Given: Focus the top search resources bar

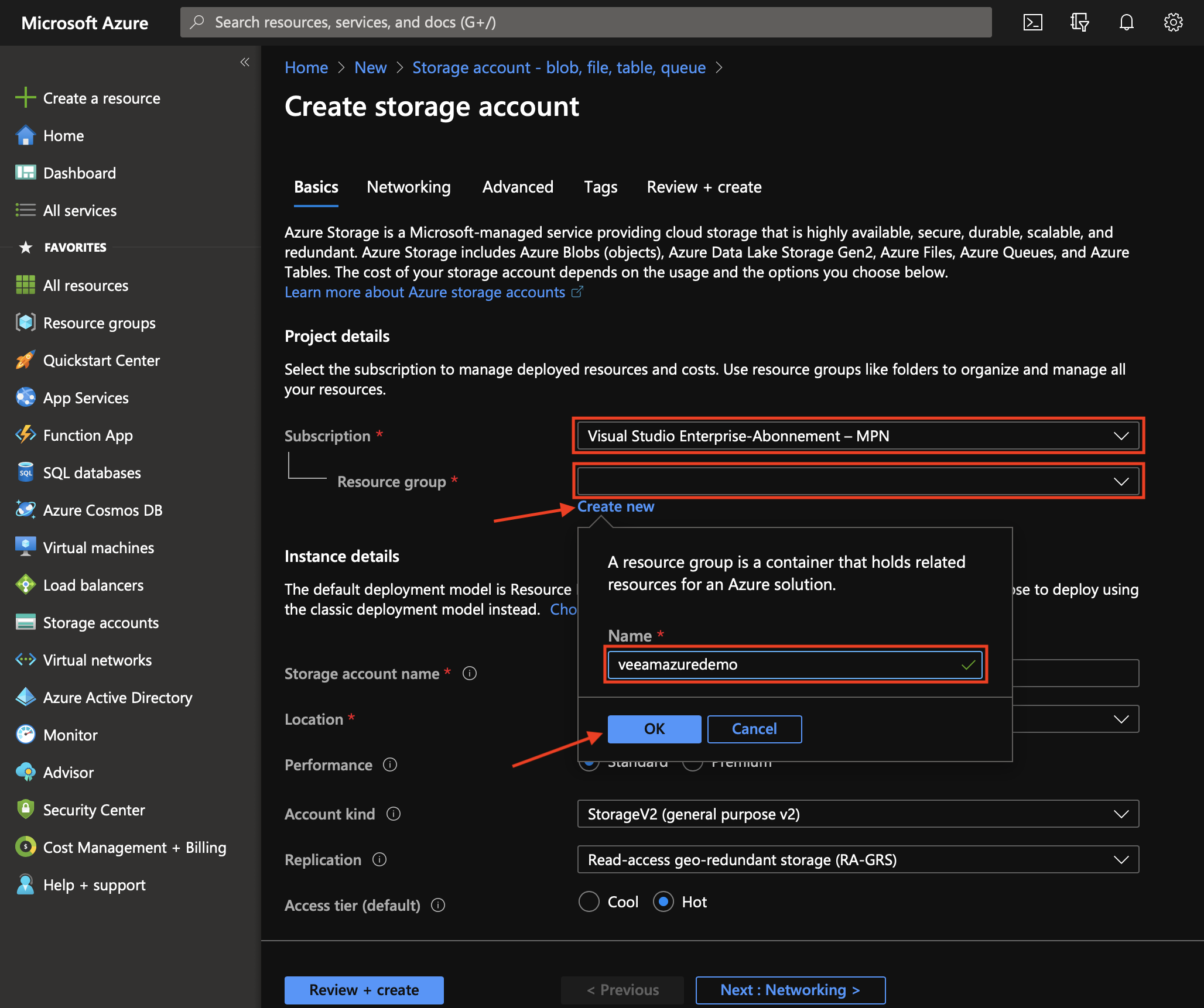Looking at the screenshot, I should point(586,22).
